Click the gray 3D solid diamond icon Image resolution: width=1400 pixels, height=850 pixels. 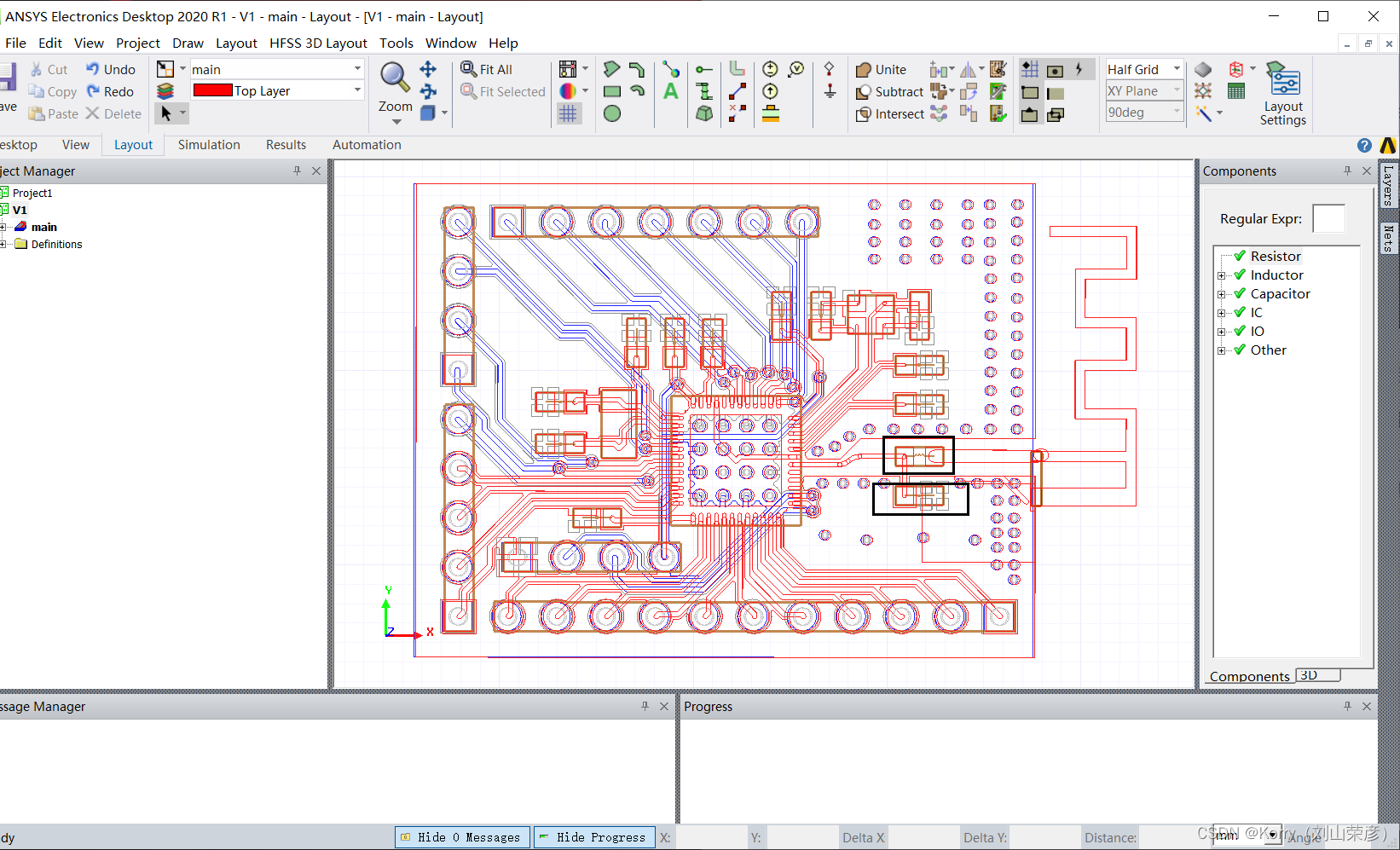[x=1203, y=69]
